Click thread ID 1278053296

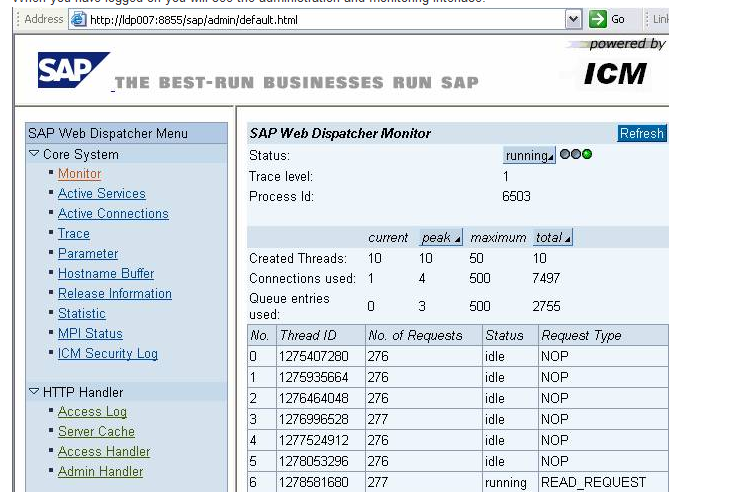[314, 461]
